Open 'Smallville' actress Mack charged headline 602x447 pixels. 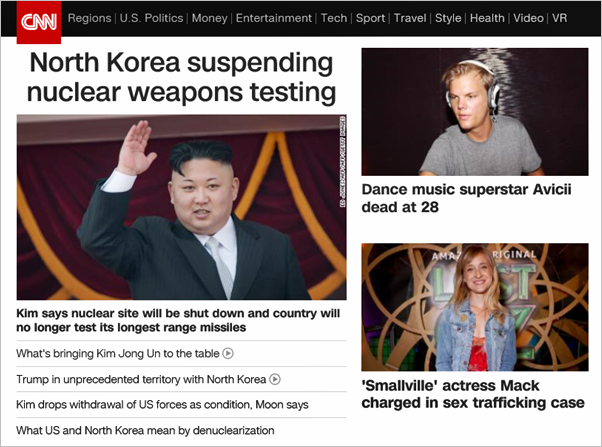473,394
